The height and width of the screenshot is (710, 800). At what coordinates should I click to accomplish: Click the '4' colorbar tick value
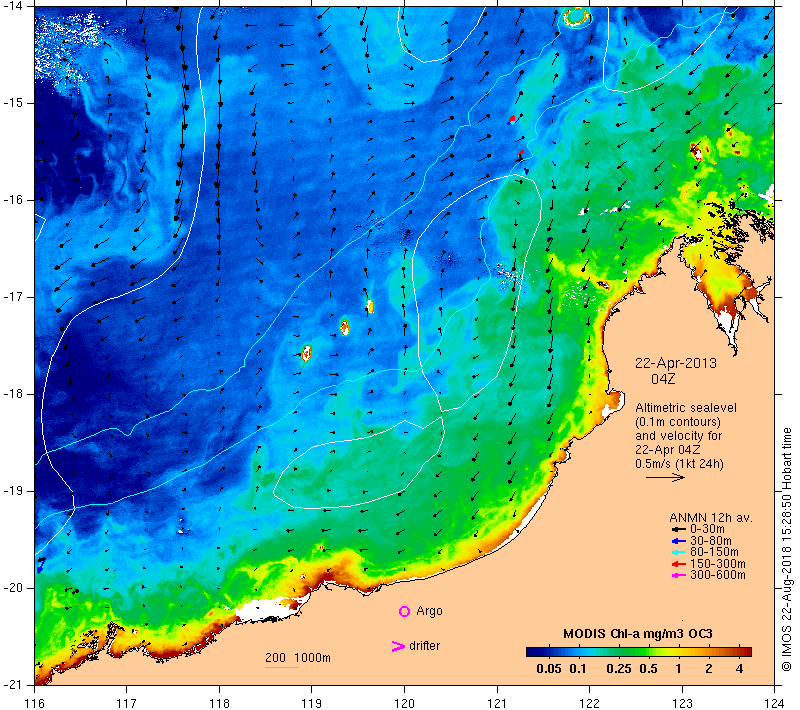click(740, 669)
